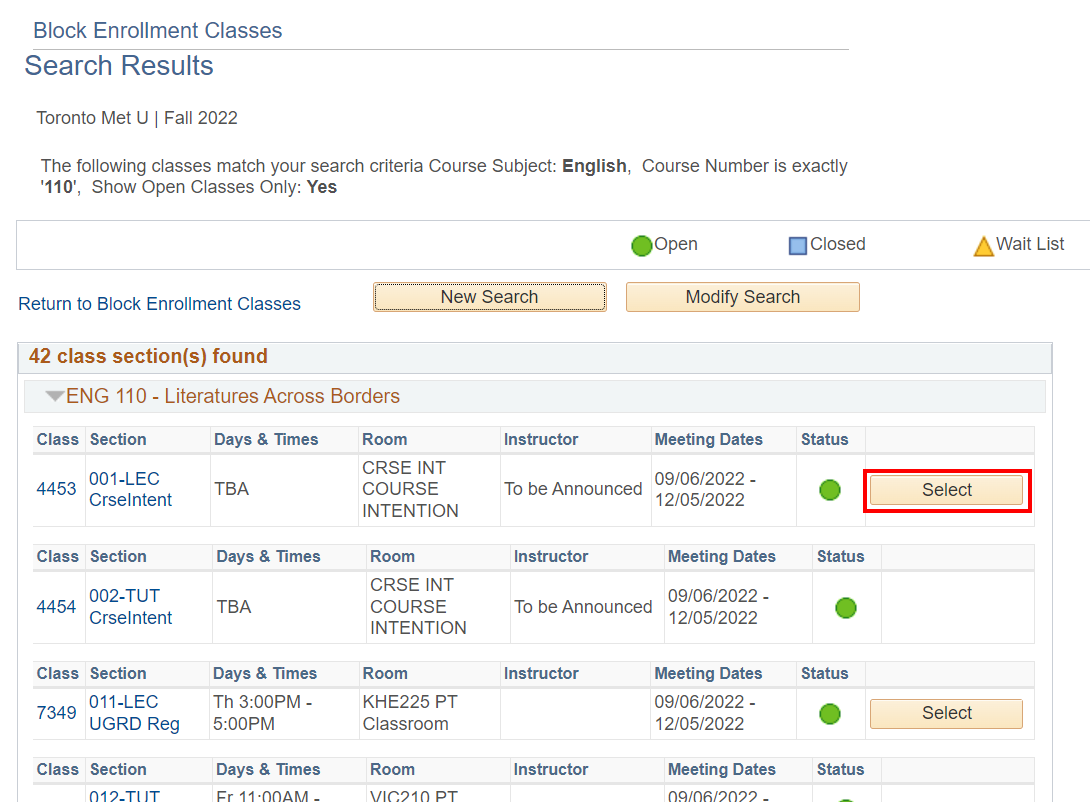Click the yellow Wait List triangle icon
Image resolution: width=1090 pixels, height=802 pixels.
pos(983,245)
